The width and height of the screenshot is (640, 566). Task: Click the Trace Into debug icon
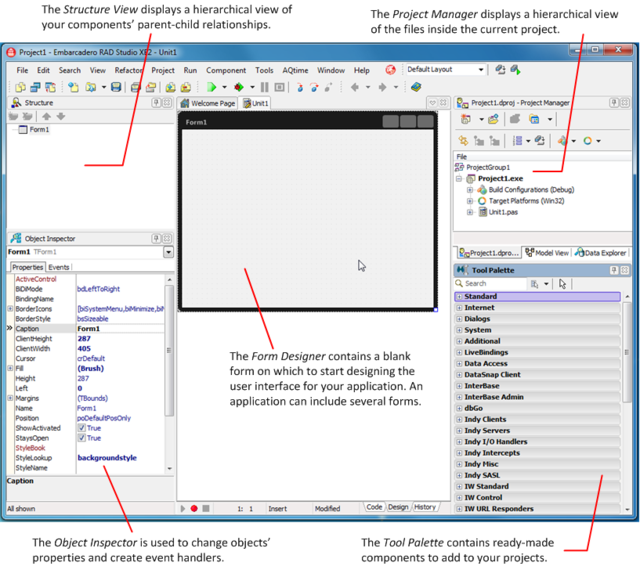(x=300, y=87)
